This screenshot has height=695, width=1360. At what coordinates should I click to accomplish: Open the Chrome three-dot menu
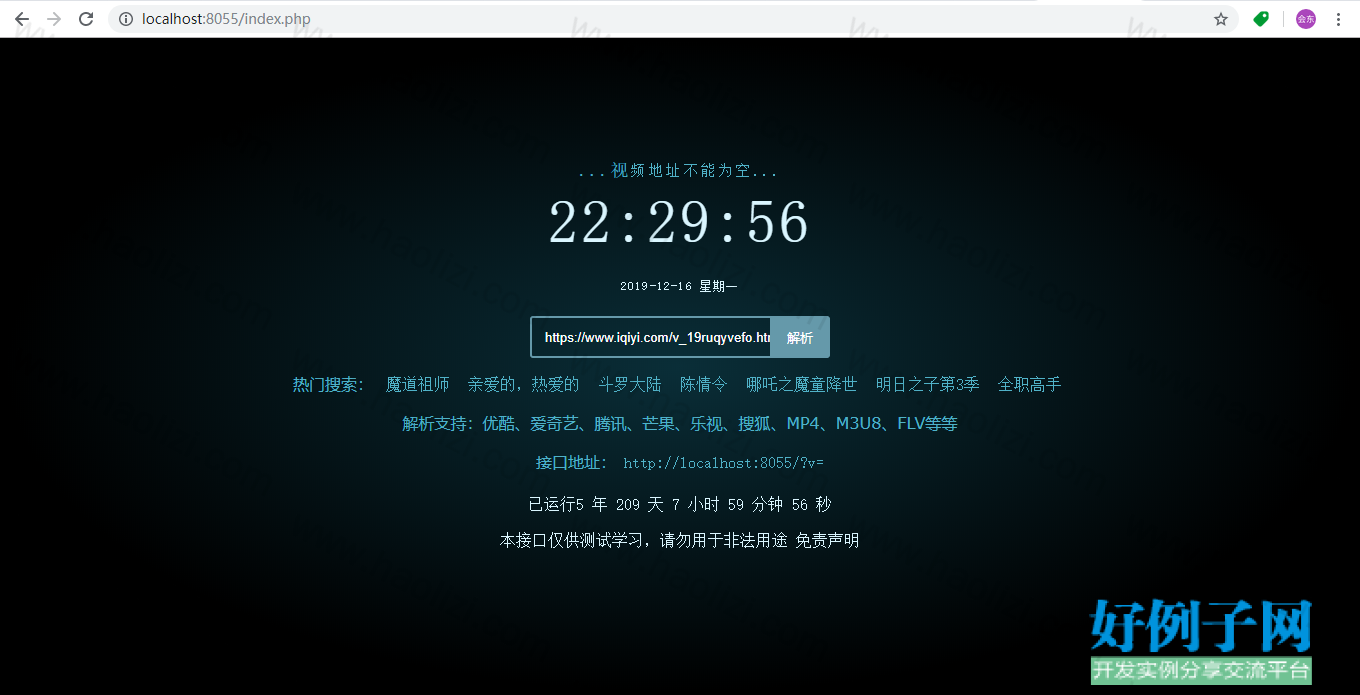tap(1338, 19)
